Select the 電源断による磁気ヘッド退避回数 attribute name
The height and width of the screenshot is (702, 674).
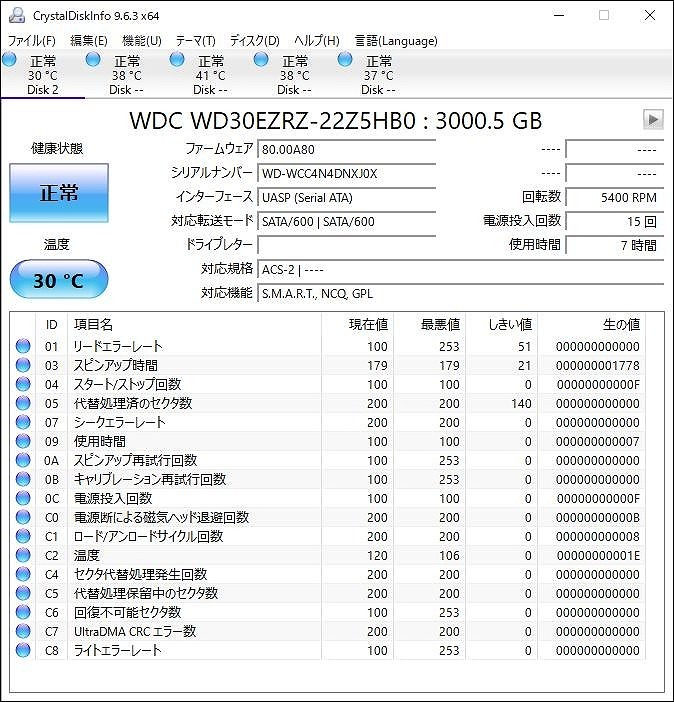pos(161,518)
